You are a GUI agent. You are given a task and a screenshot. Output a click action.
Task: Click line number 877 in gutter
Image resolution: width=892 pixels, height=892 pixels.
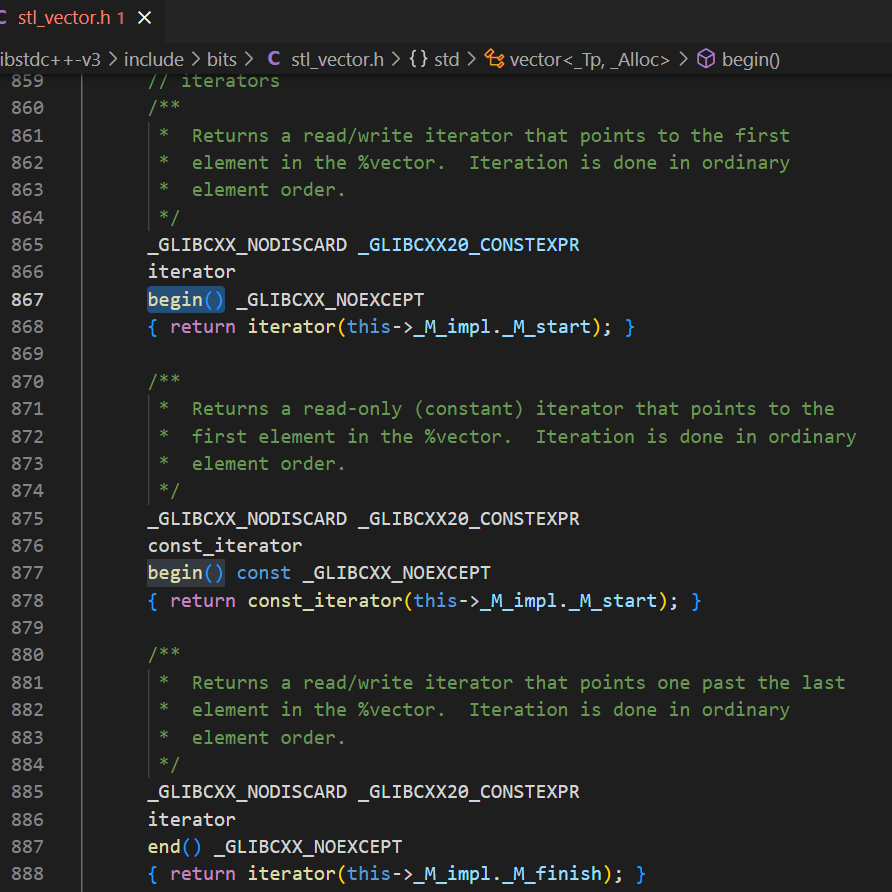click(x=27, y=572)
